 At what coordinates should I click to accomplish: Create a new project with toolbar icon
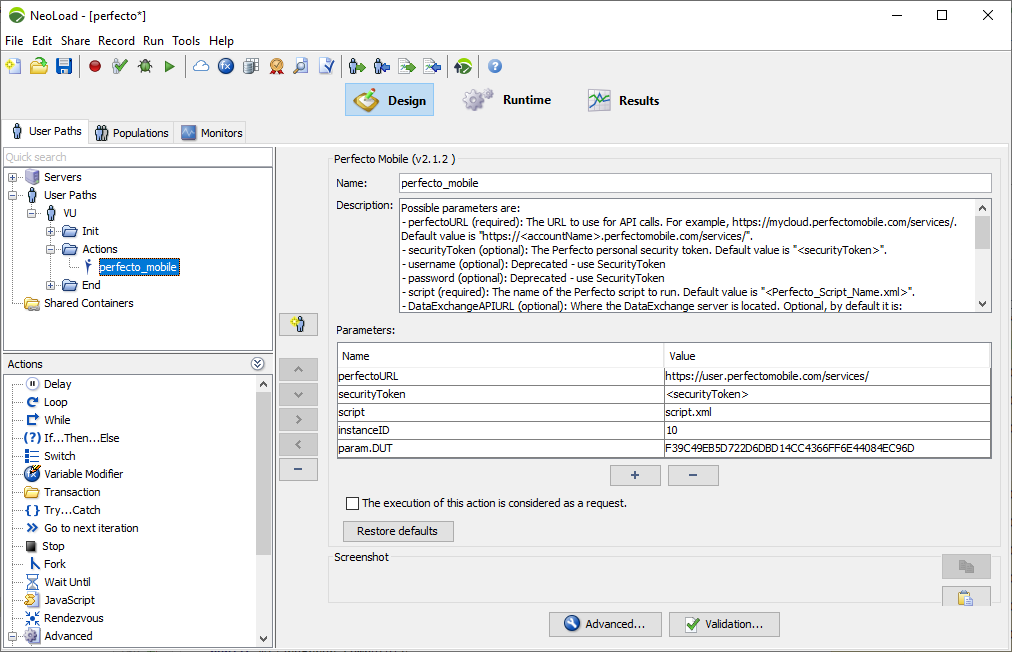14,66
